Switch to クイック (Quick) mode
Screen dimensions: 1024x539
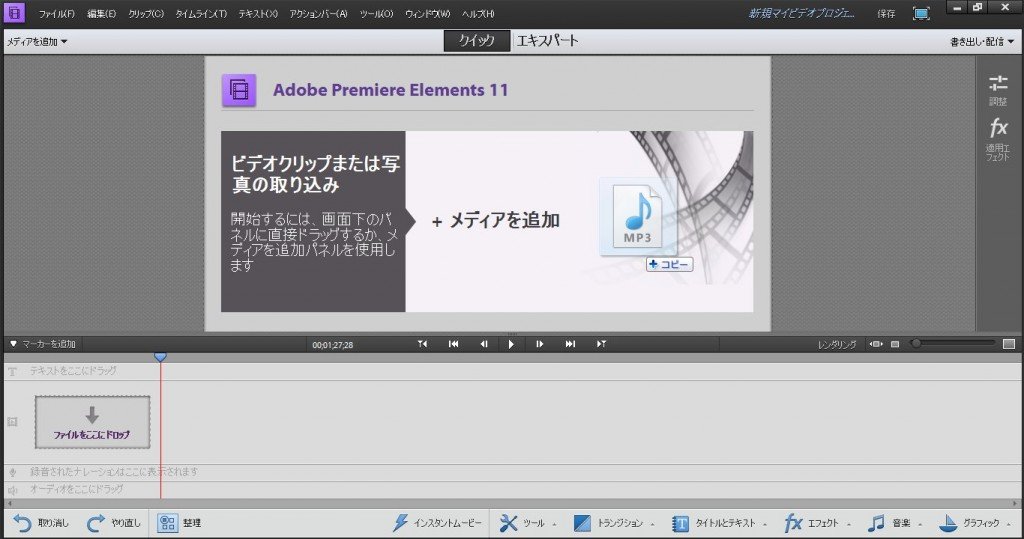[477, 41]
